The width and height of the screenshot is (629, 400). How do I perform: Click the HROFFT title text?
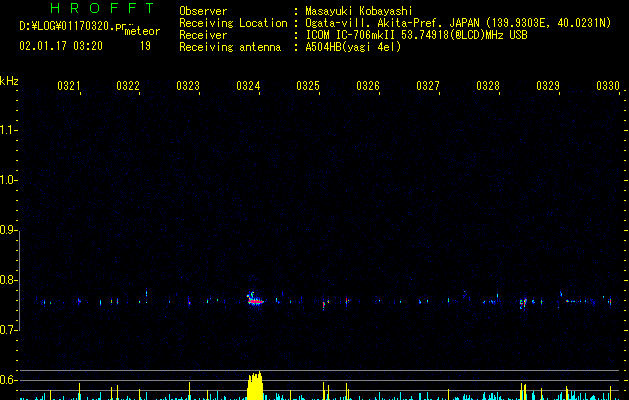point(103,8)
